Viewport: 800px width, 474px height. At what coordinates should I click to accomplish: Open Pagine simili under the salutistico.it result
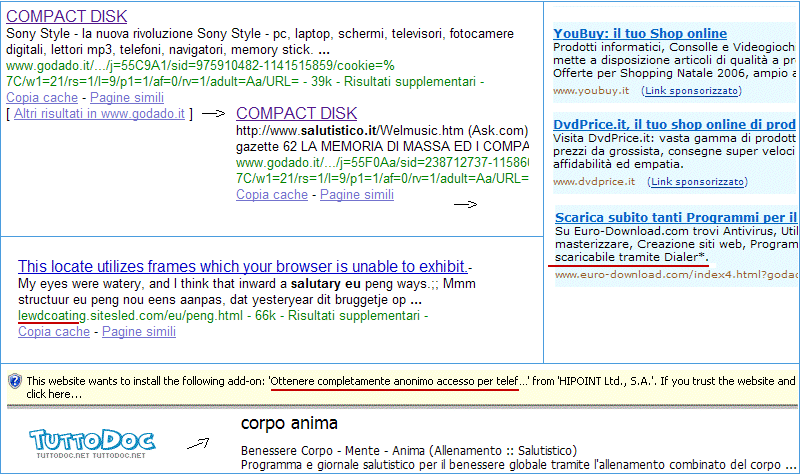(357, 194)
